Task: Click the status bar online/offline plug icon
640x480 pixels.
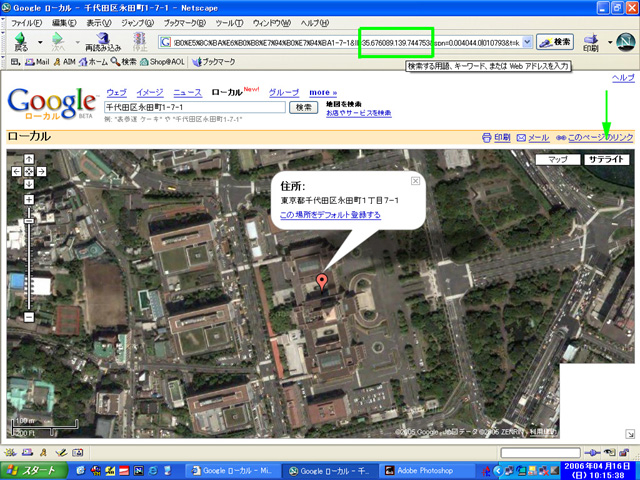Action: click(592, 452)
